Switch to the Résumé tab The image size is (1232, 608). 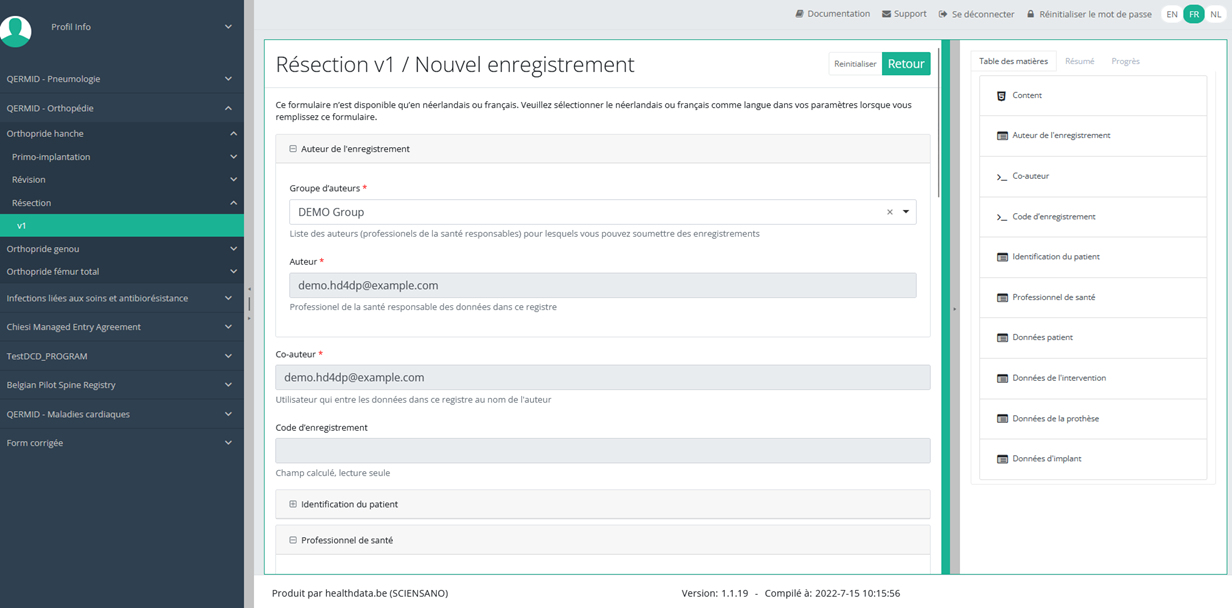(x=1079, y=61)
